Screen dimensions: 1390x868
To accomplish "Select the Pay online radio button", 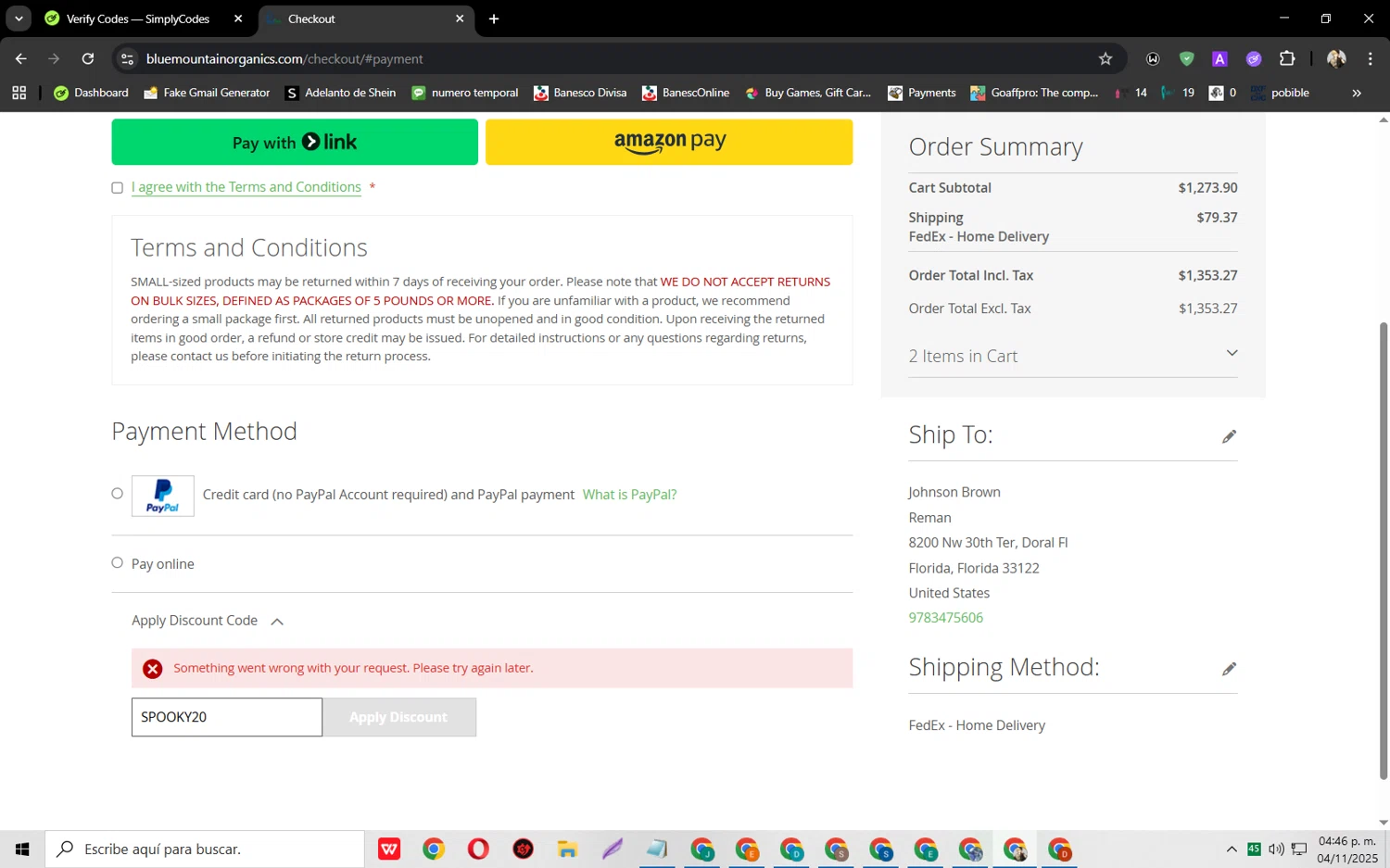I will 117,562.
